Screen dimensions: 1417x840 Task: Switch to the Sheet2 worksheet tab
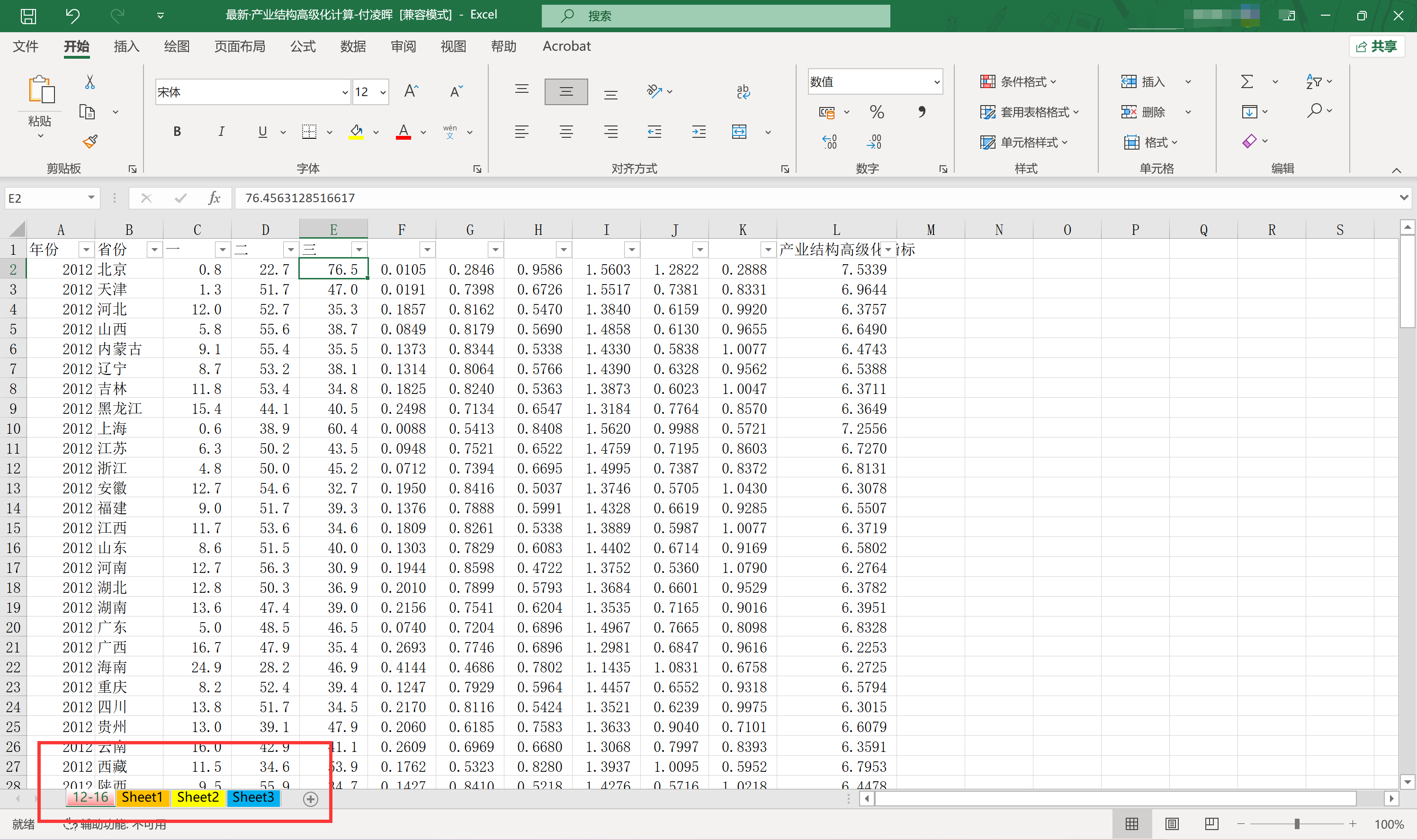click(x=197, y=797)
